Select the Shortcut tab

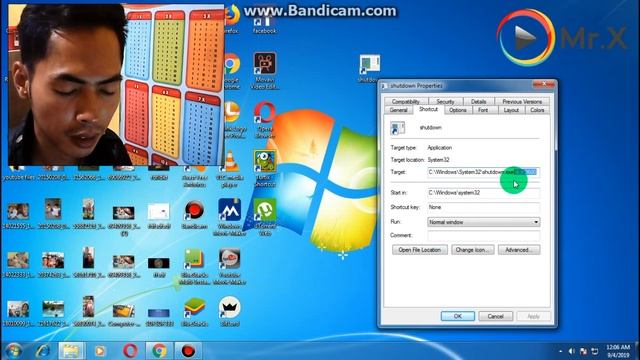pos(428,109)
